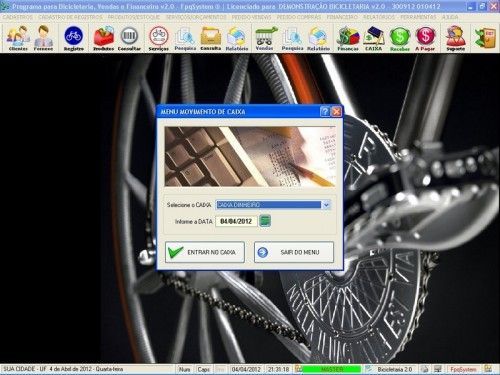Image resolution: width=500 pixels, height=375 pixels.
Task: Open the PEDIDO COMPRAS menu
Action: pyautogui.click(x=299, y=17)
